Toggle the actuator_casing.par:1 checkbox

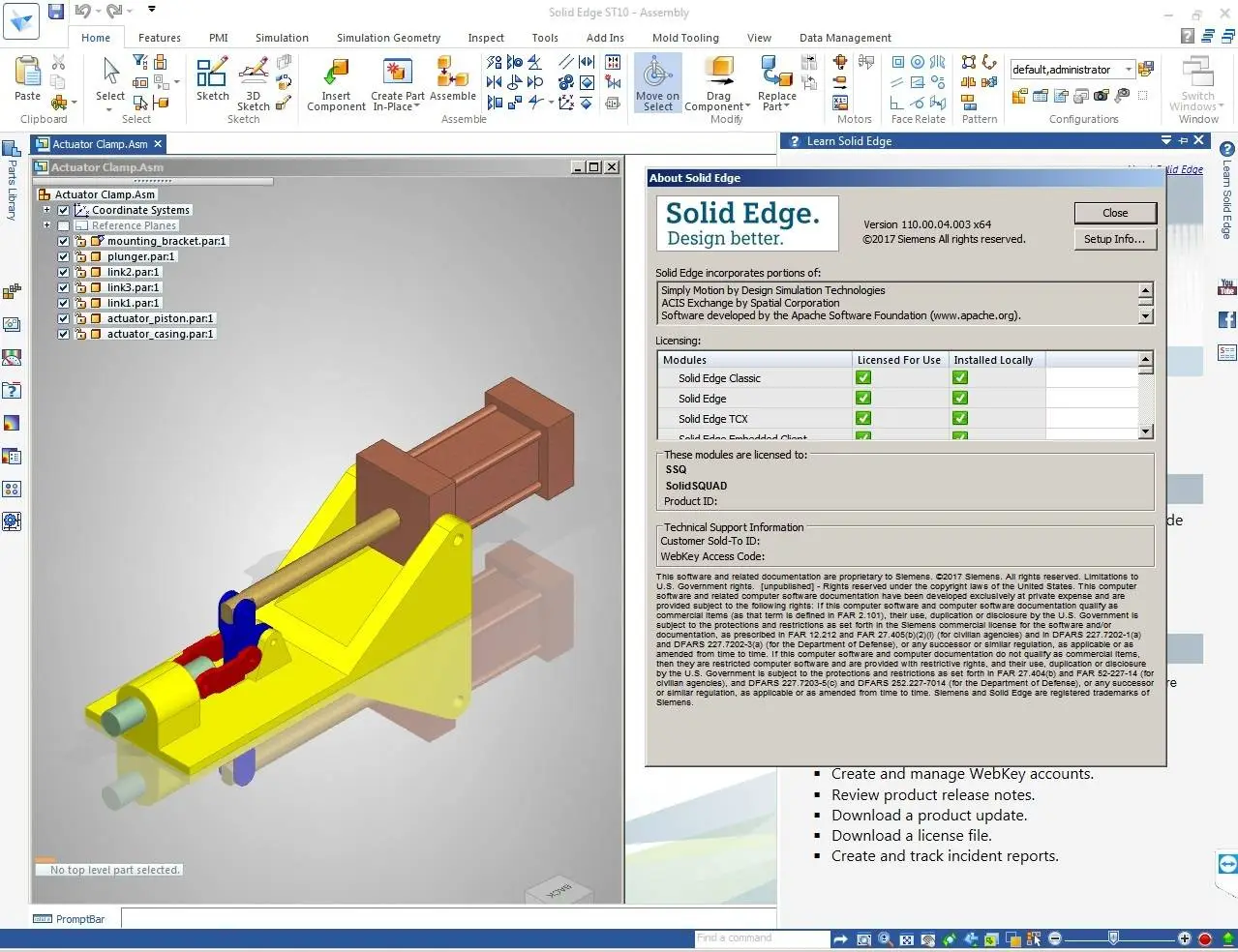[64, 334]
